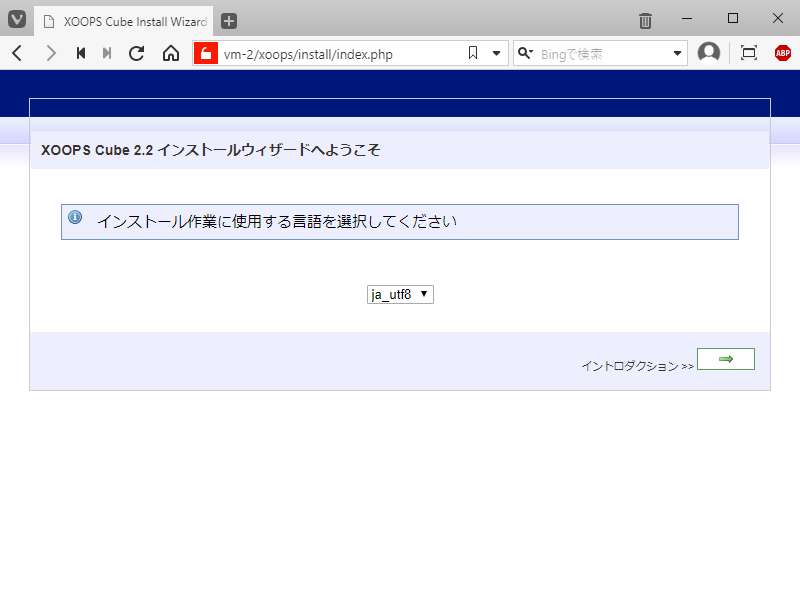Click the XOOPS Cube 2.2 wizard heading
The width and height of the screenshot is (800, 600).
[210, 150]
